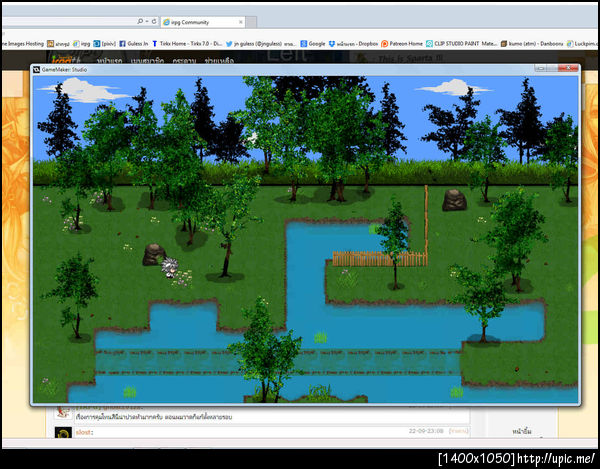Open the CLIP STUDIO PAINT bookmark
Screen dimensions: 600x469
click(461, 44)
